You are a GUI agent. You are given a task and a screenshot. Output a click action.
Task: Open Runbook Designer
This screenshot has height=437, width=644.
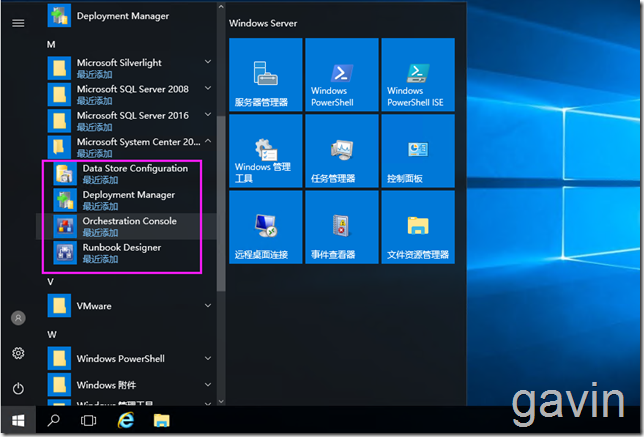click(x=126, y=253)
